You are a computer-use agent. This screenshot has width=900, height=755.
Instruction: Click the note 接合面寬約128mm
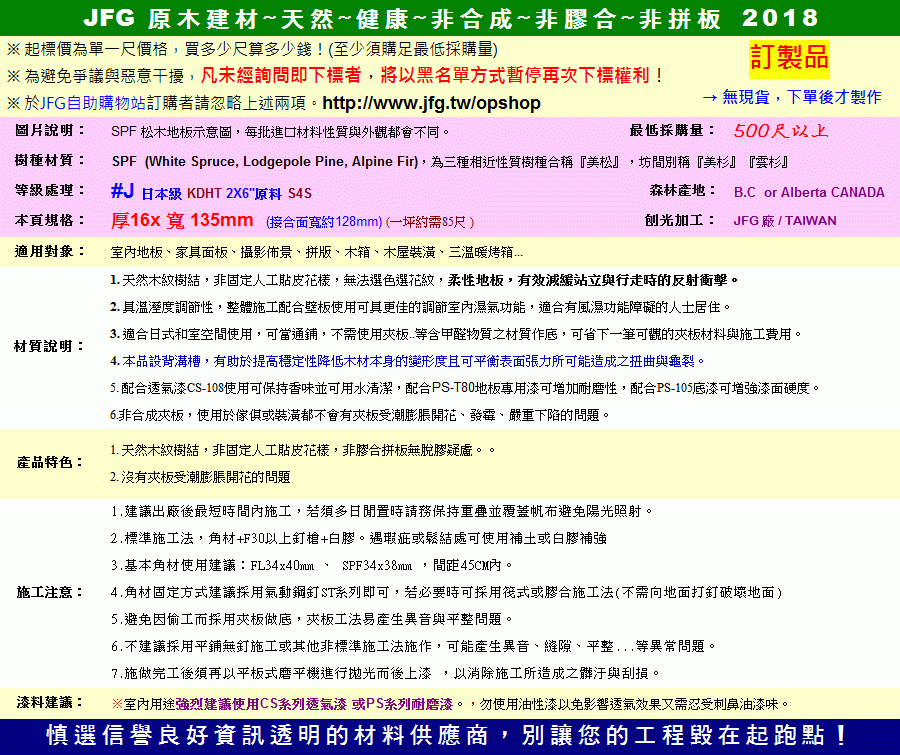(x=324, y=222)
